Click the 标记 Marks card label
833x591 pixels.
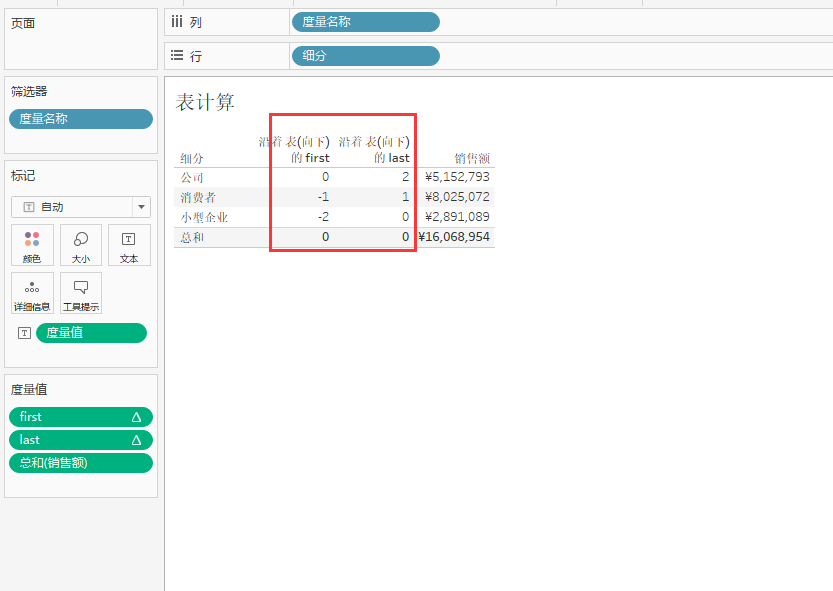click(x=23, y=176)
